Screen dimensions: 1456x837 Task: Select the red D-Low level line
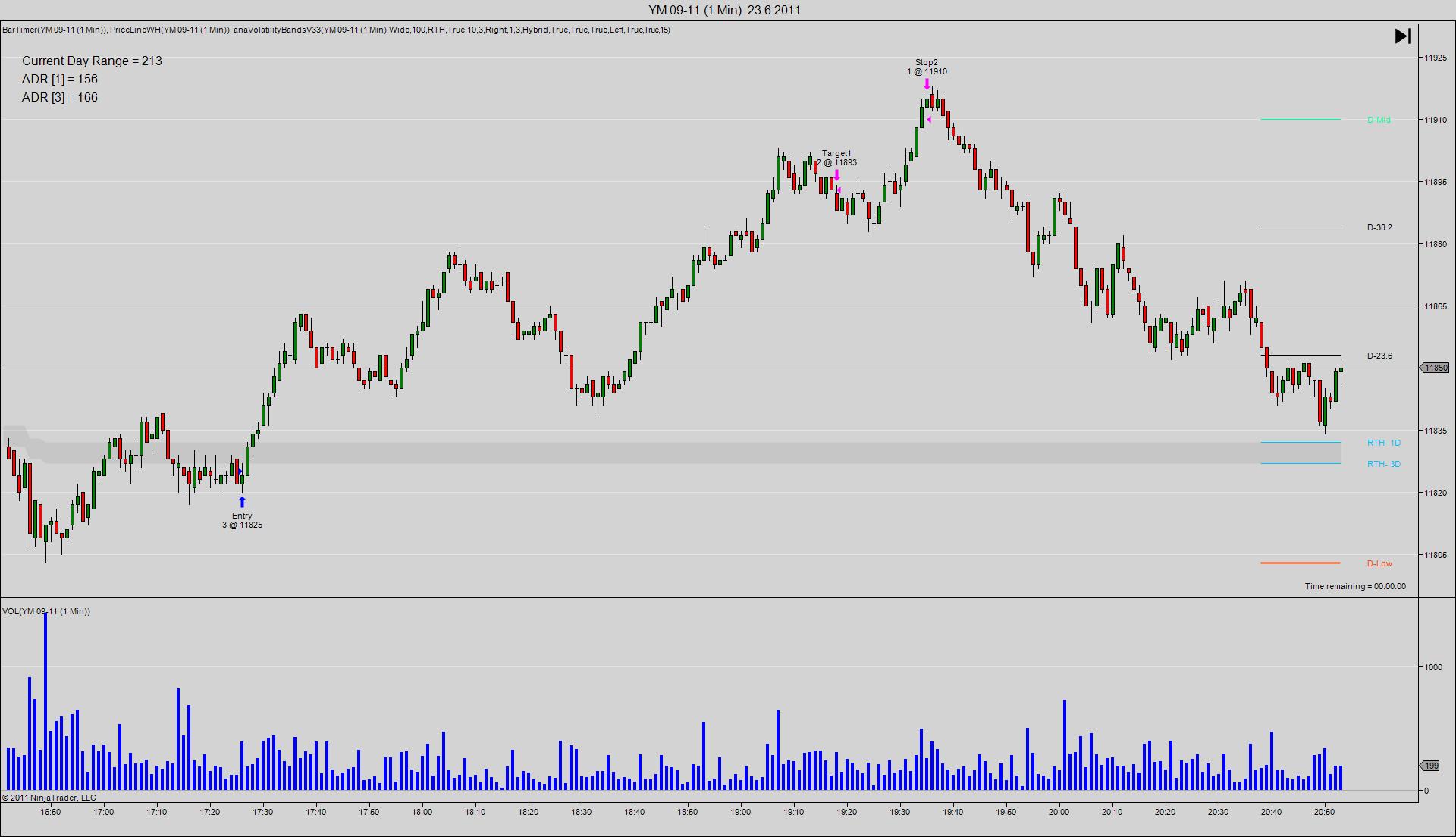tap(1300, 563)
